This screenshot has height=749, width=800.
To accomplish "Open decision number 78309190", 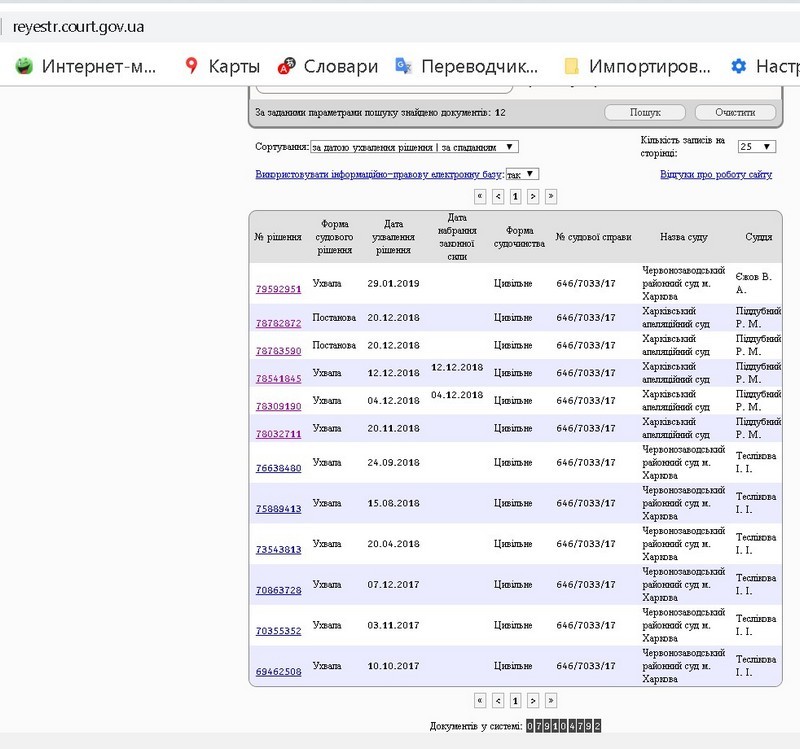I will click(x=279, y=406).
